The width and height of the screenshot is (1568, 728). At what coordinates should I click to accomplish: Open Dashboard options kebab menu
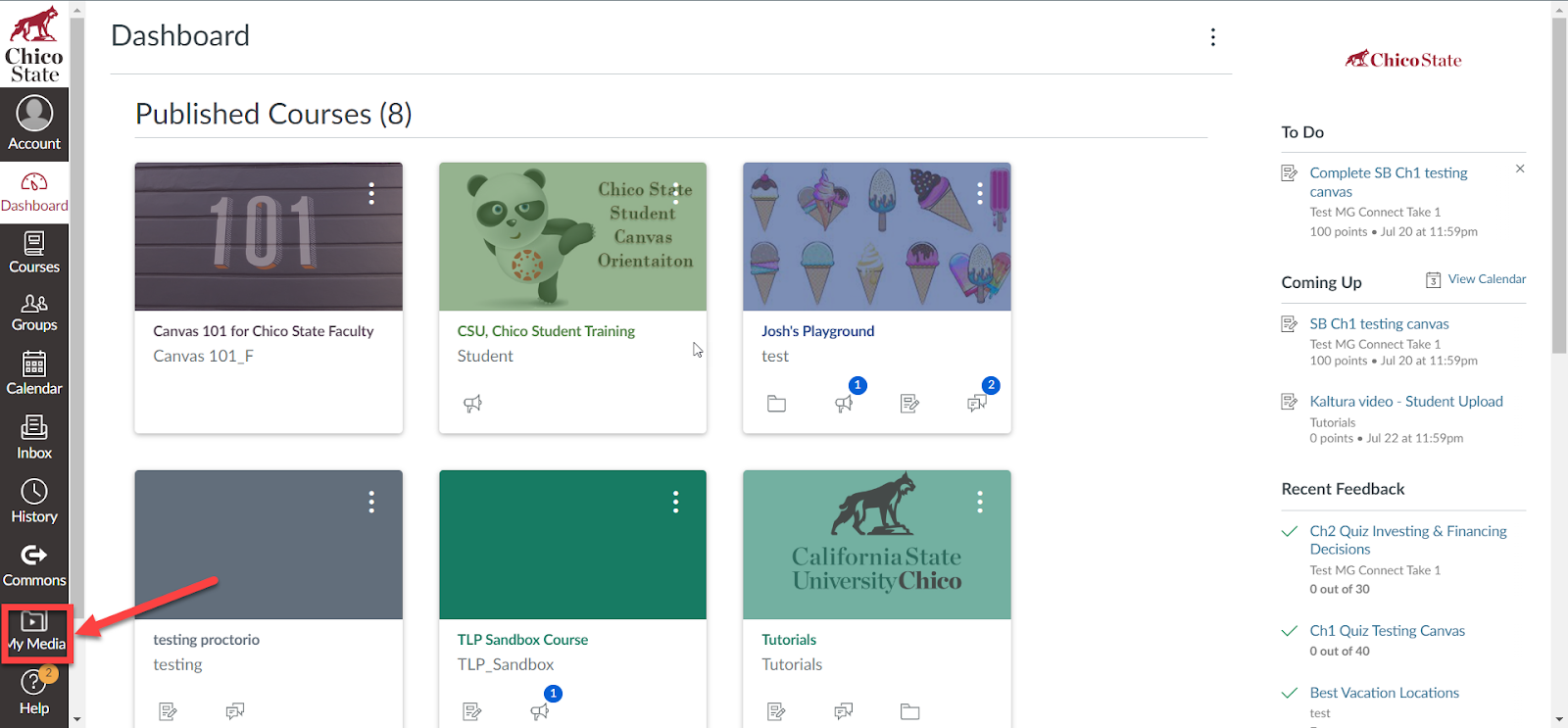1213,37
